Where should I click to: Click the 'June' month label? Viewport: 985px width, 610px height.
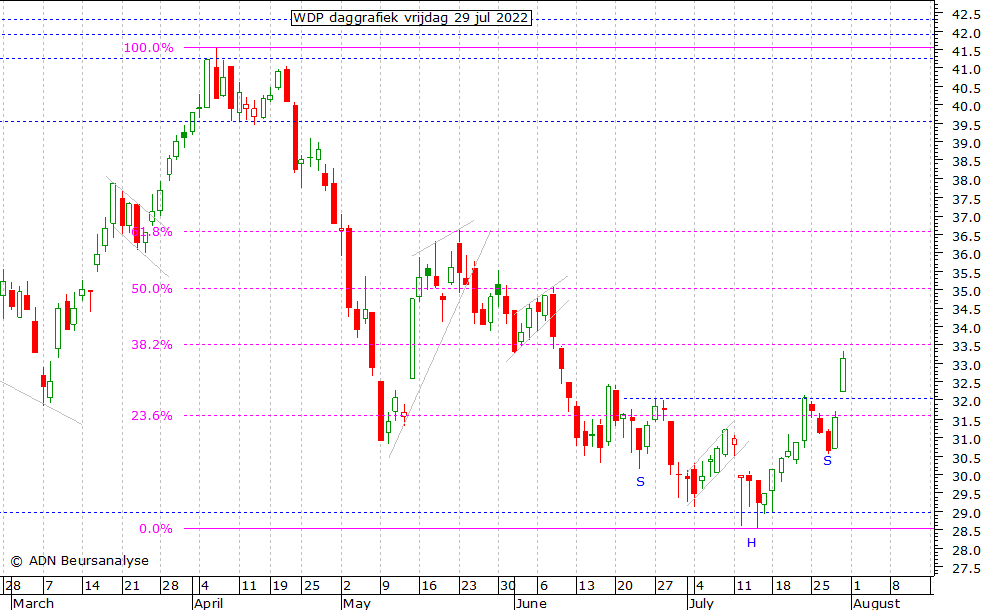pos(530,603)
